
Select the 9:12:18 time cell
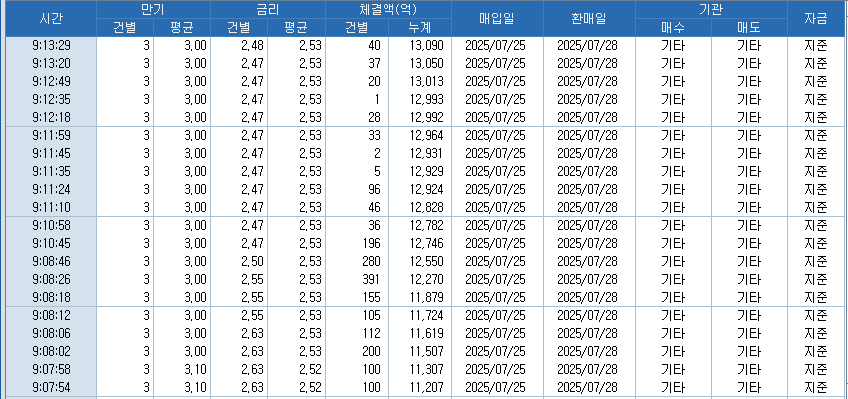(51, 117)
